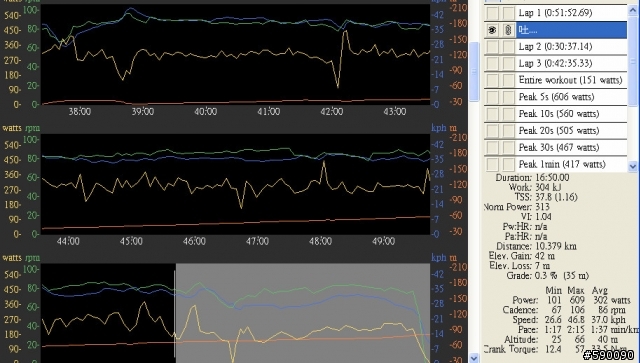Tick the second-column box beside Peak 5s
Viewport: 640px width, 363px height.
point(508,97)
